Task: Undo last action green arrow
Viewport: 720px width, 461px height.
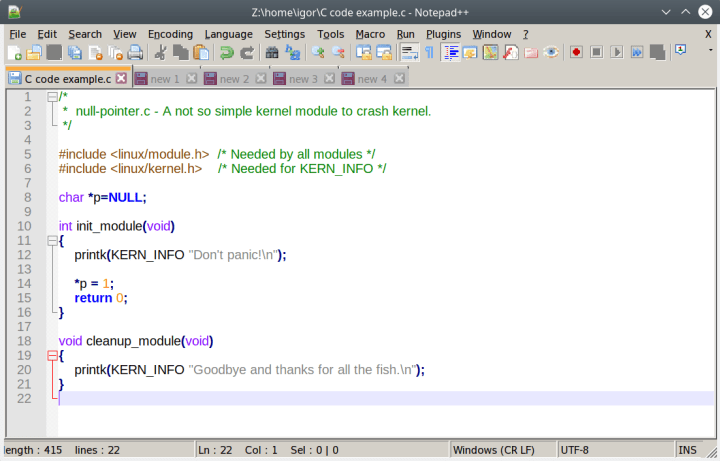Action: pyautogui.click(x=226, y=52)
